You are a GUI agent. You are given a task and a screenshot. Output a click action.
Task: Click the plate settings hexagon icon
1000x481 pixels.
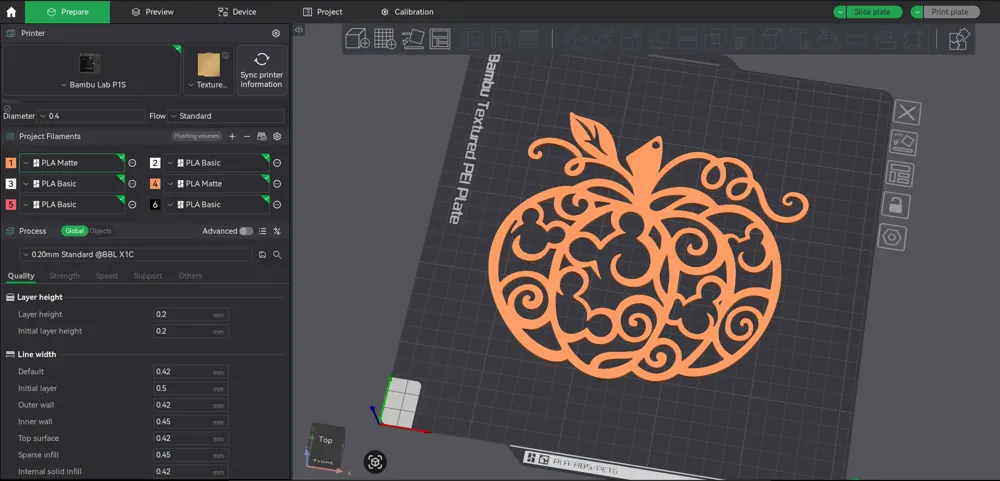[x=892, y=237]
